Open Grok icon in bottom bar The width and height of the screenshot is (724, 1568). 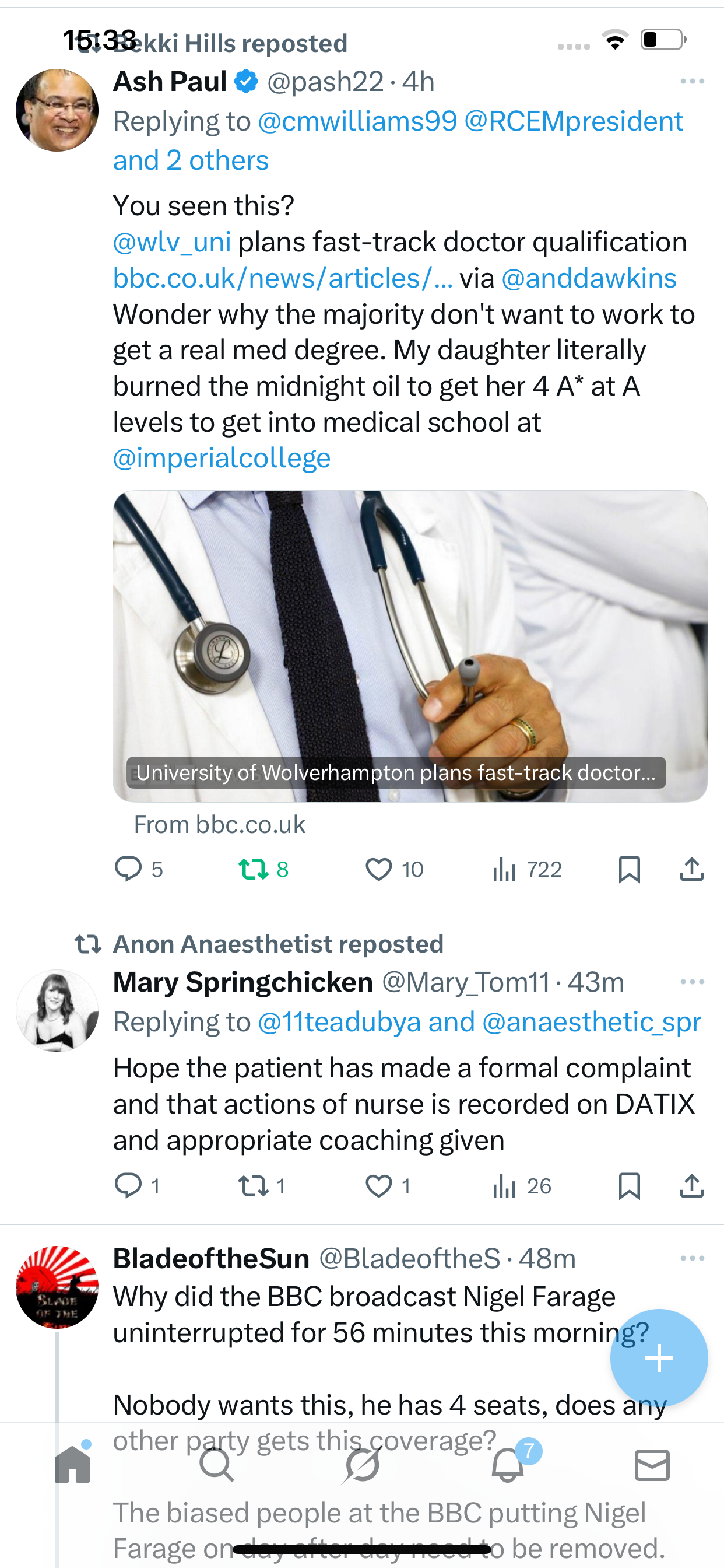(361, 1465)
